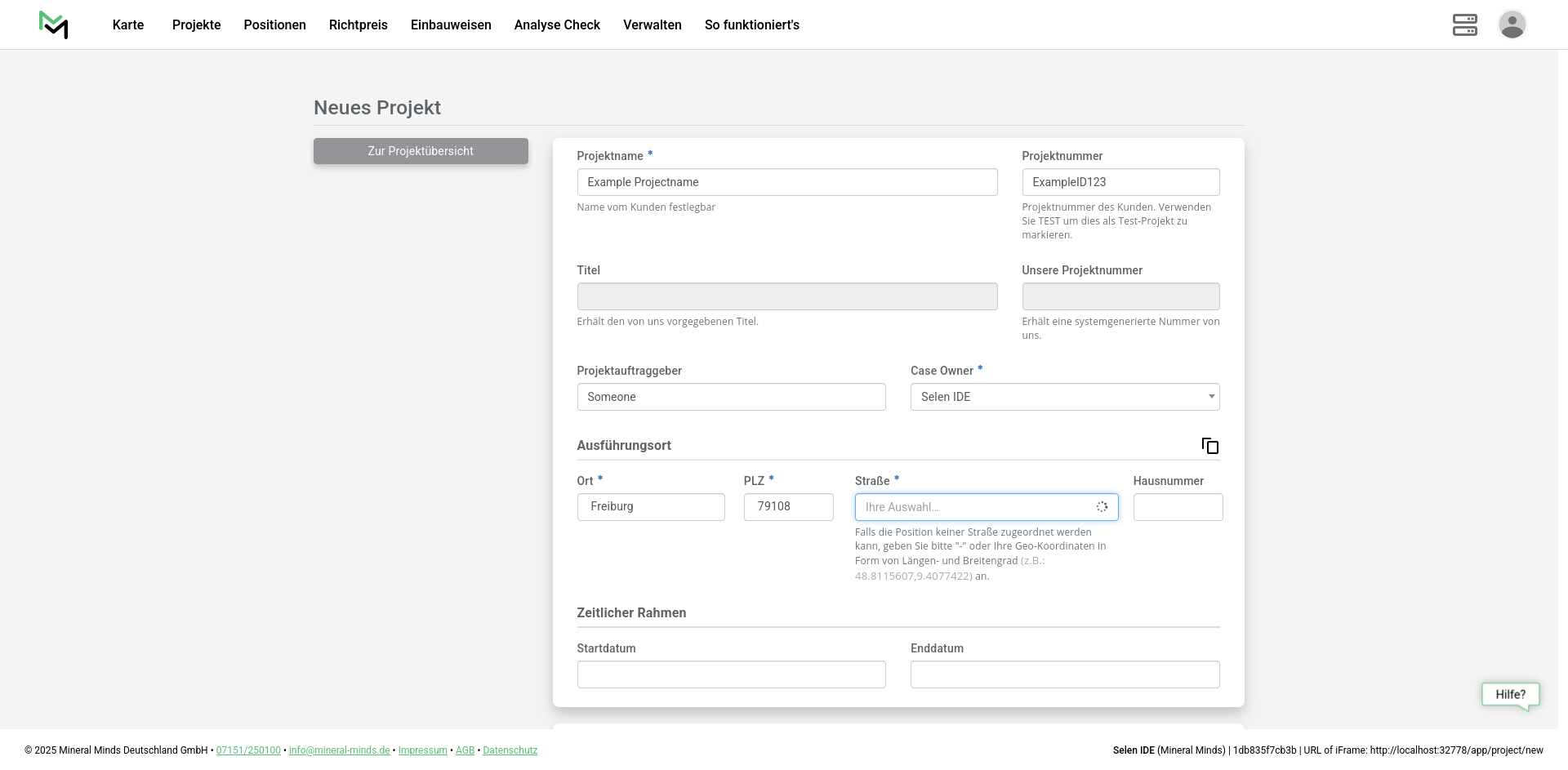1568x770 pixels.
Task: Focus the PLZ field containing 79108
Action: point(788,507)
